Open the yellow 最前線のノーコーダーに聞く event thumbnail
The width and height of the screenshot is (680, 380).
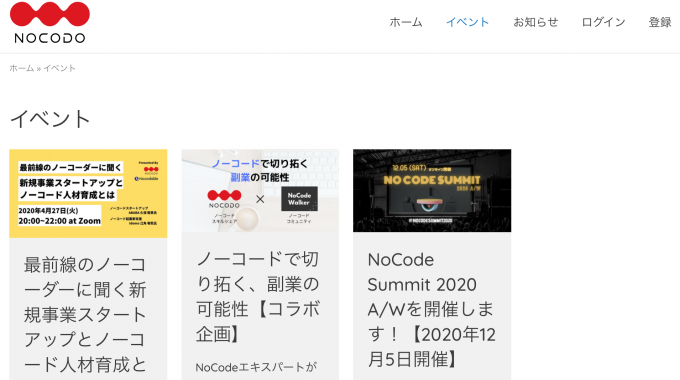[88, 193]
